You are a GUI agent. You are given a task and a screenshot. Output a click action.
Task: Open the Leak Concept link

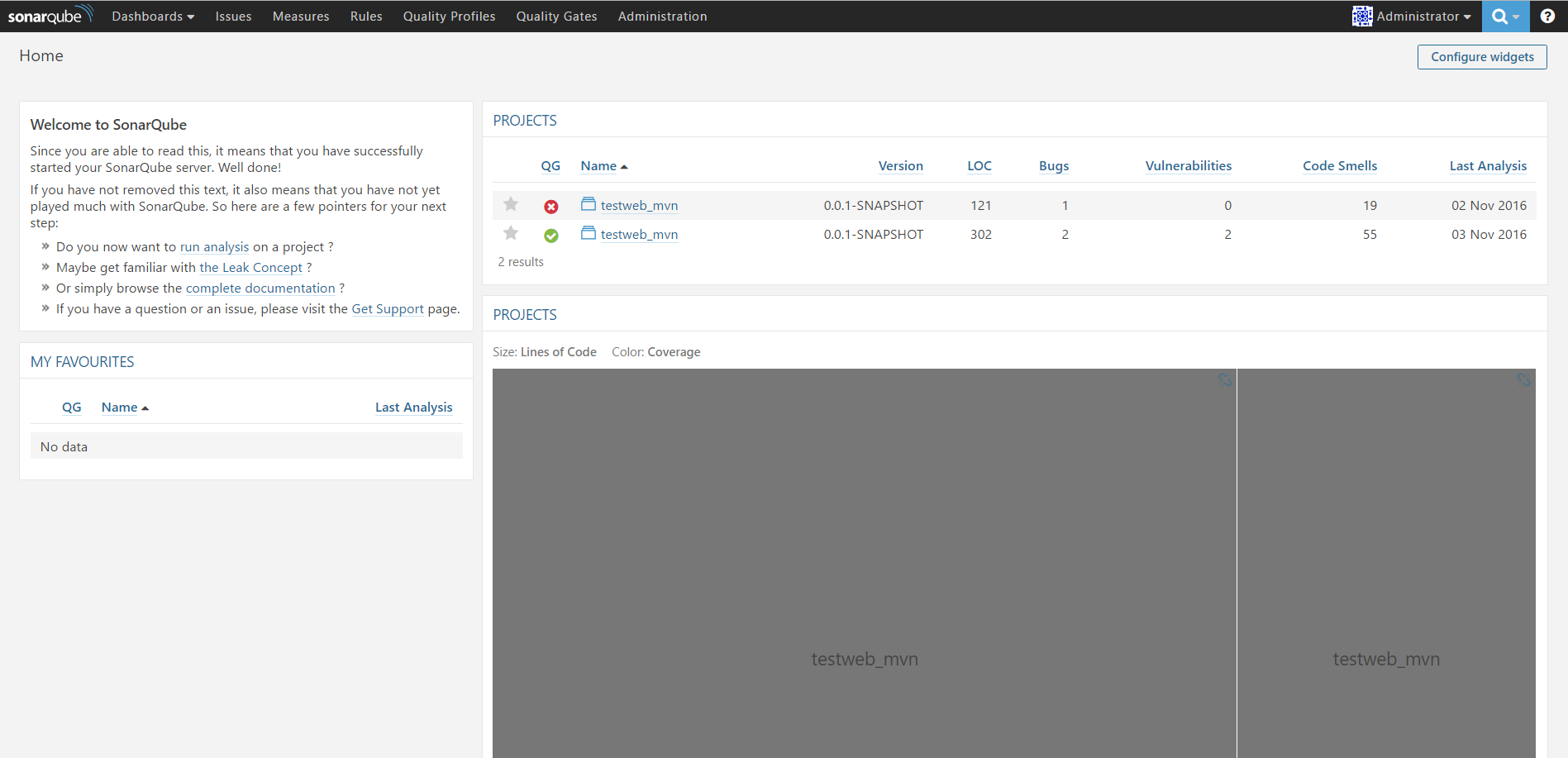coord(251,268)
